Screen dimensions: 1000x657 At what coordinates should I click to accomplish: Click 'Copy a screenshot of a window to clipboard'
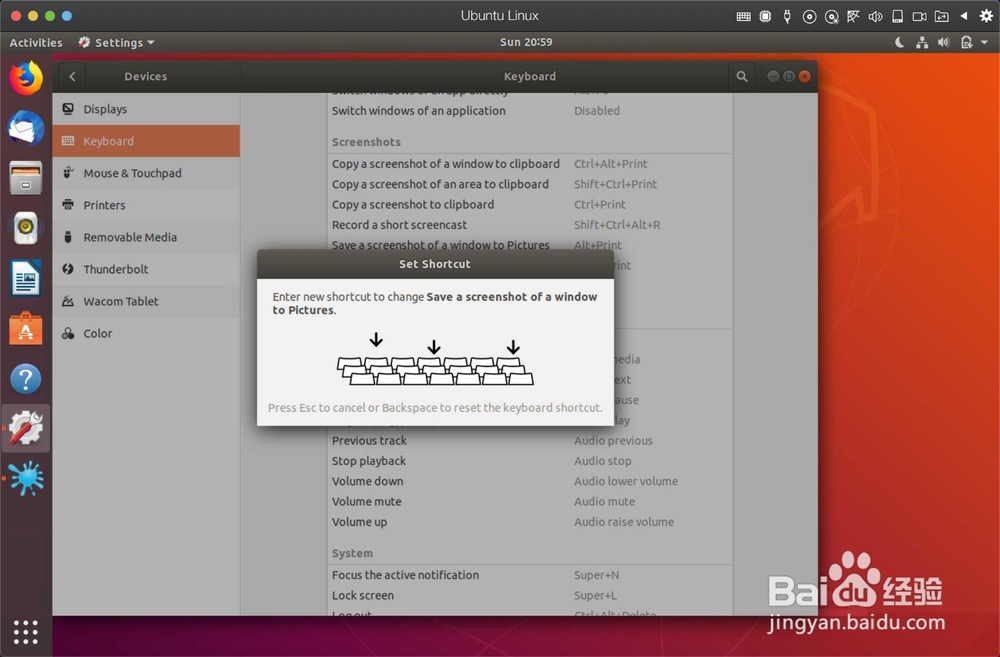tap(530, 164)
